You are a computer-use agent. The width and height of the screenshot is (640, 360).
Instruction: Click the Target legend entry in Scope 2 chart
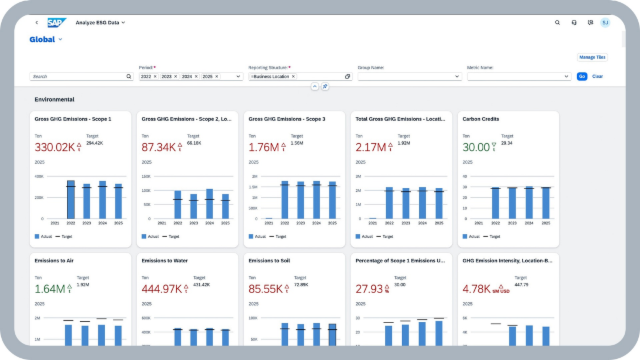pos(171,236)
